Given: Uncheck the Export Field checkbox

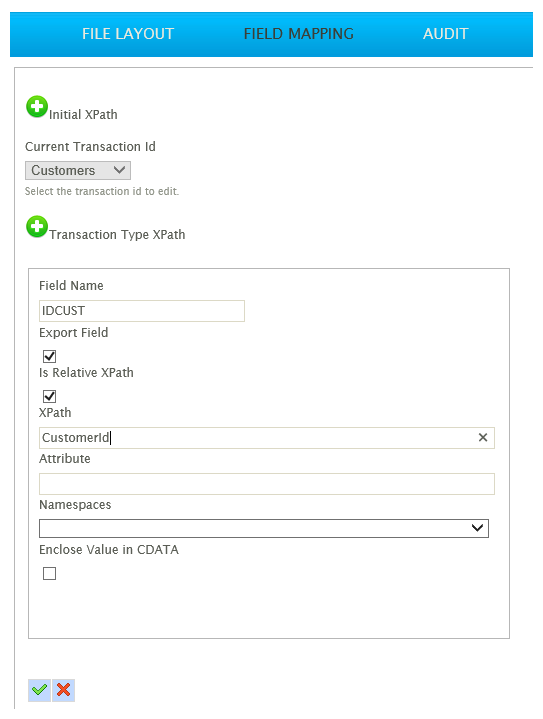Looking at the screenshot, I should point(50,356).
